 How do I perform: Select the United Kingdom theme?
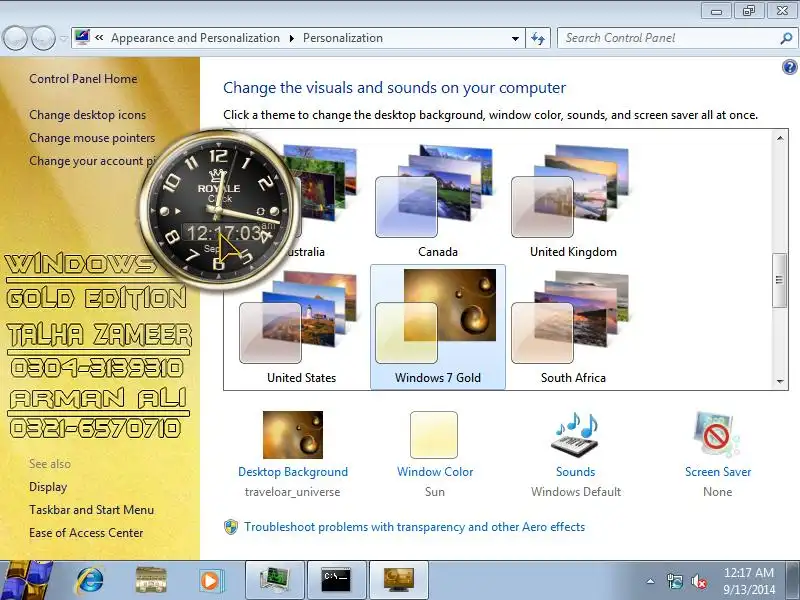[x=573, y=201]
